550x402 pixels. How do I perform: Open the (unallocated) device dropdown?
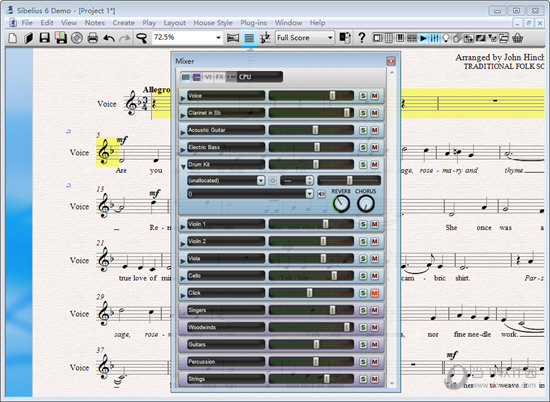point(261,181)
